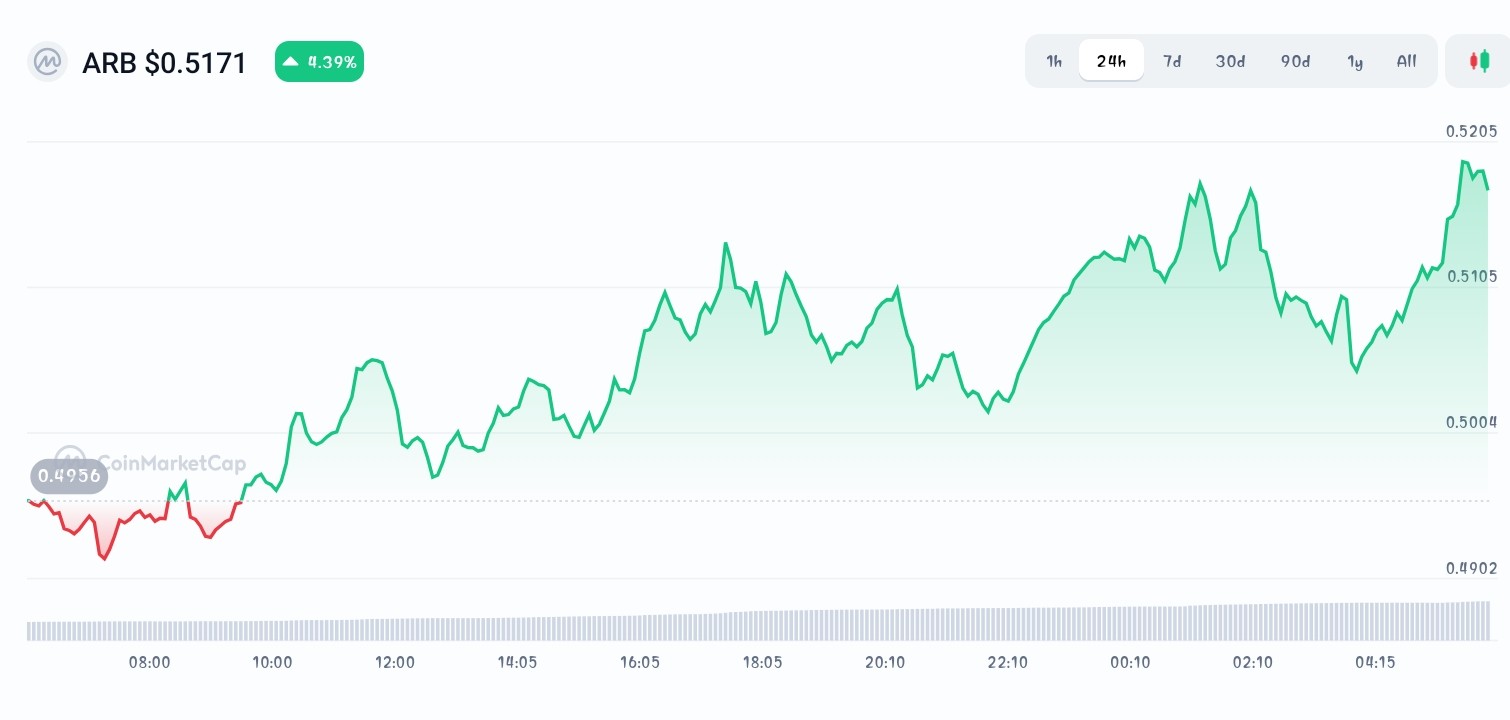The width and height of the screenshot is (1510, 720).
Task: Click the 0.5004 y-axis price label
Action: tap(1471, 422)
